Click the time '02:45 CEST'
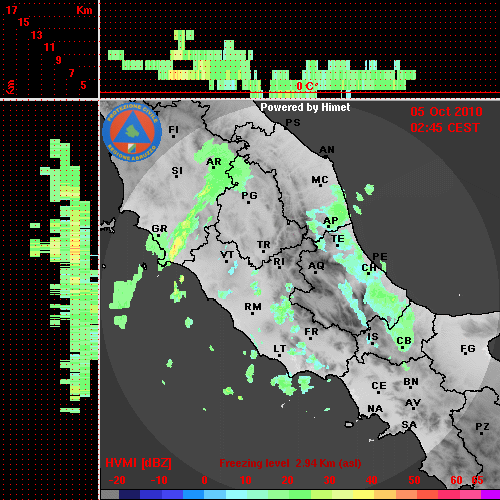This screenshot has height=500, width=500. pyautogui.click(x=445, y=128)
